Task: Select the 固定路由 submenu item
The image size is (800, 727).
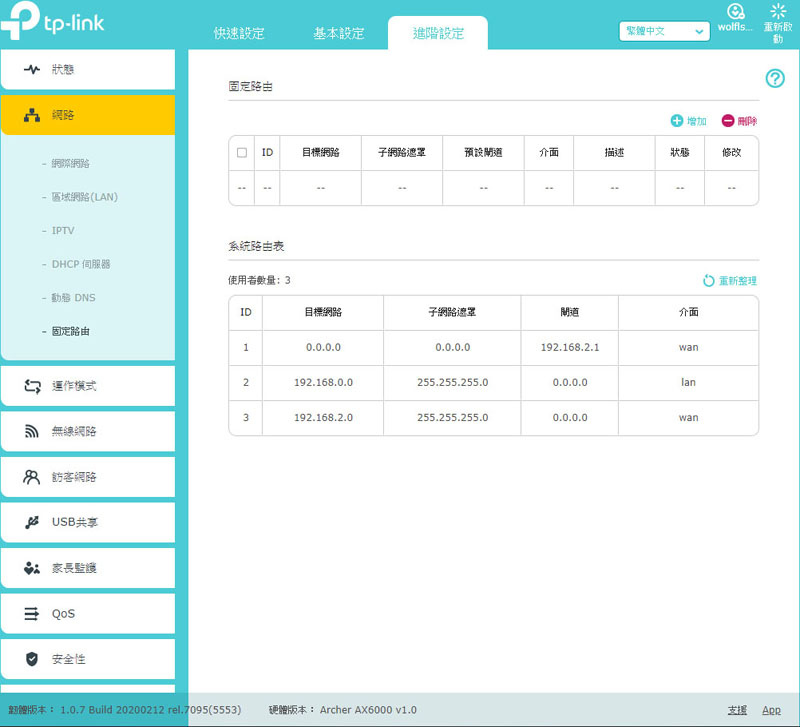Action: (x=70, y=332)
